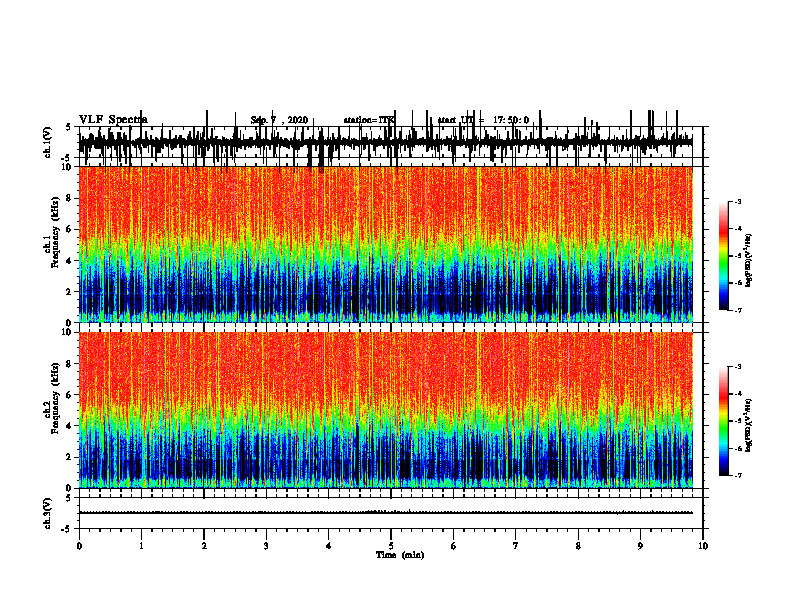Click the ch.2 color bar "-7" label

[738, 475]
